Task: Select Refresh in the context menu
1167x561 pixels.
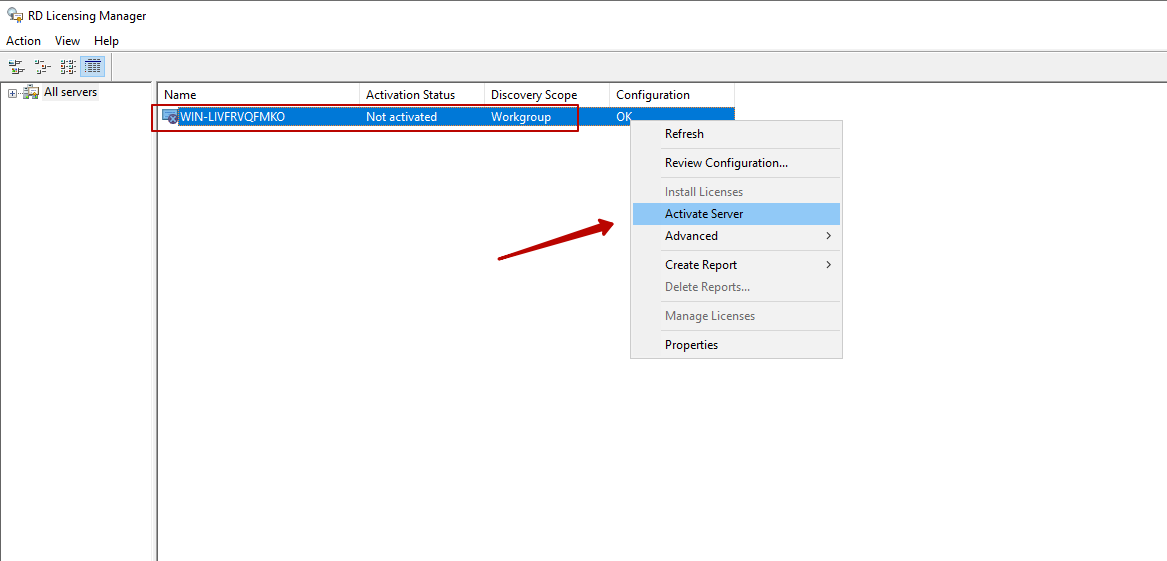Action: pos(684,134)
